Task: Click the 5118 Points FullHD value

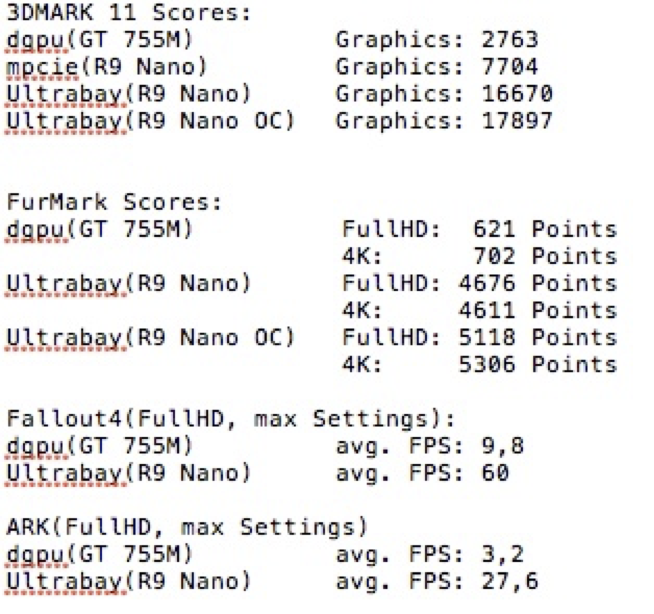Action: tap(538, 338)
